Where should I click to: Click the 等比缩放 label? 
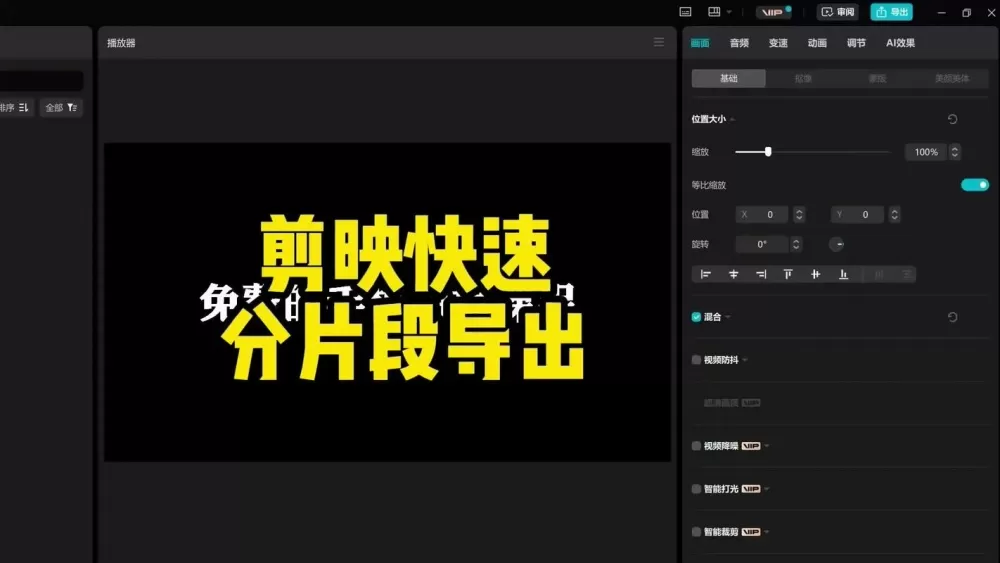[709, 185]
